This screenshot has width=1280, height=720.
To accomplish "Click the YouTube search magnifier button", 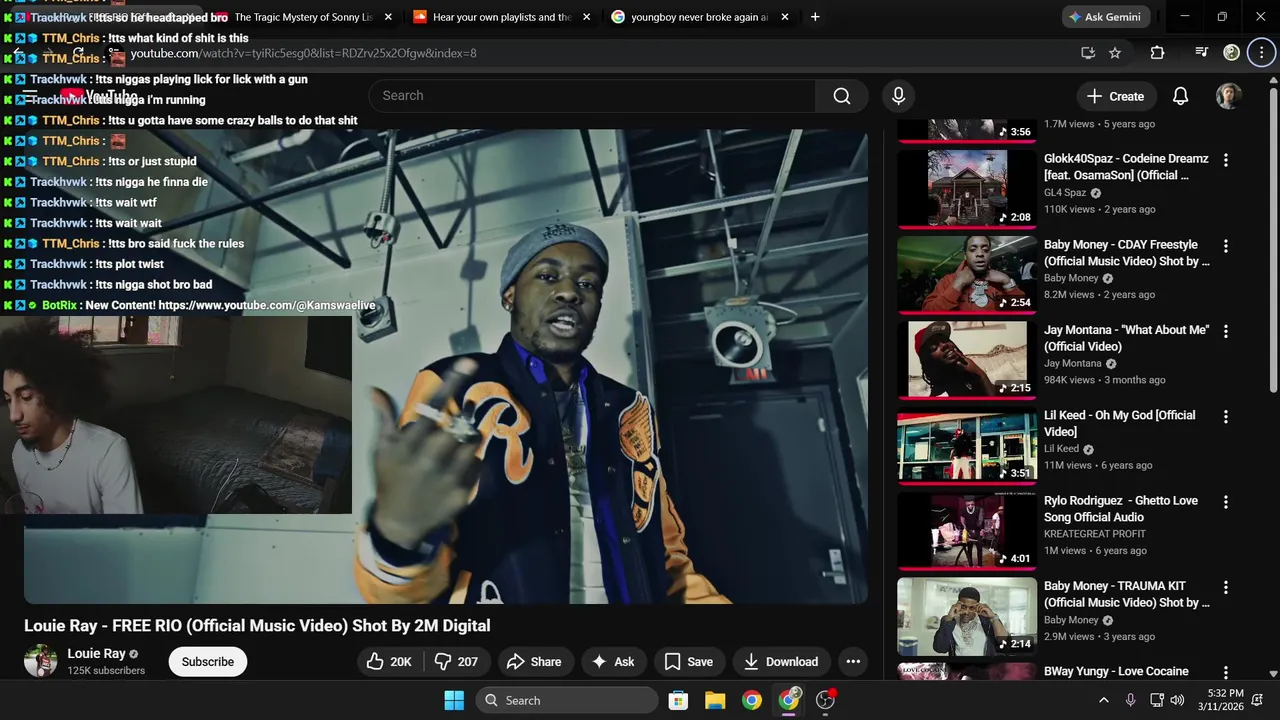I will pos(842,96).
